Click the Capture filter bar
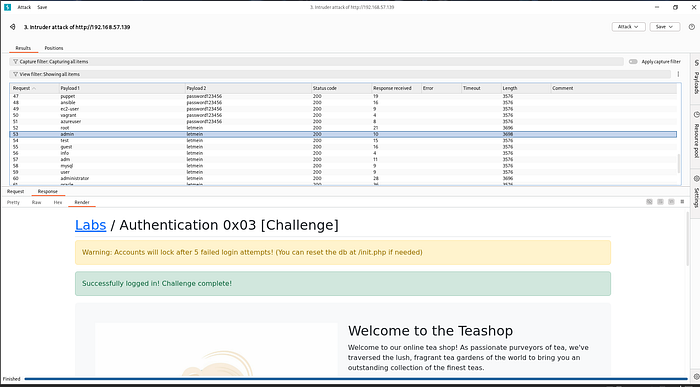 click(316, 62)
